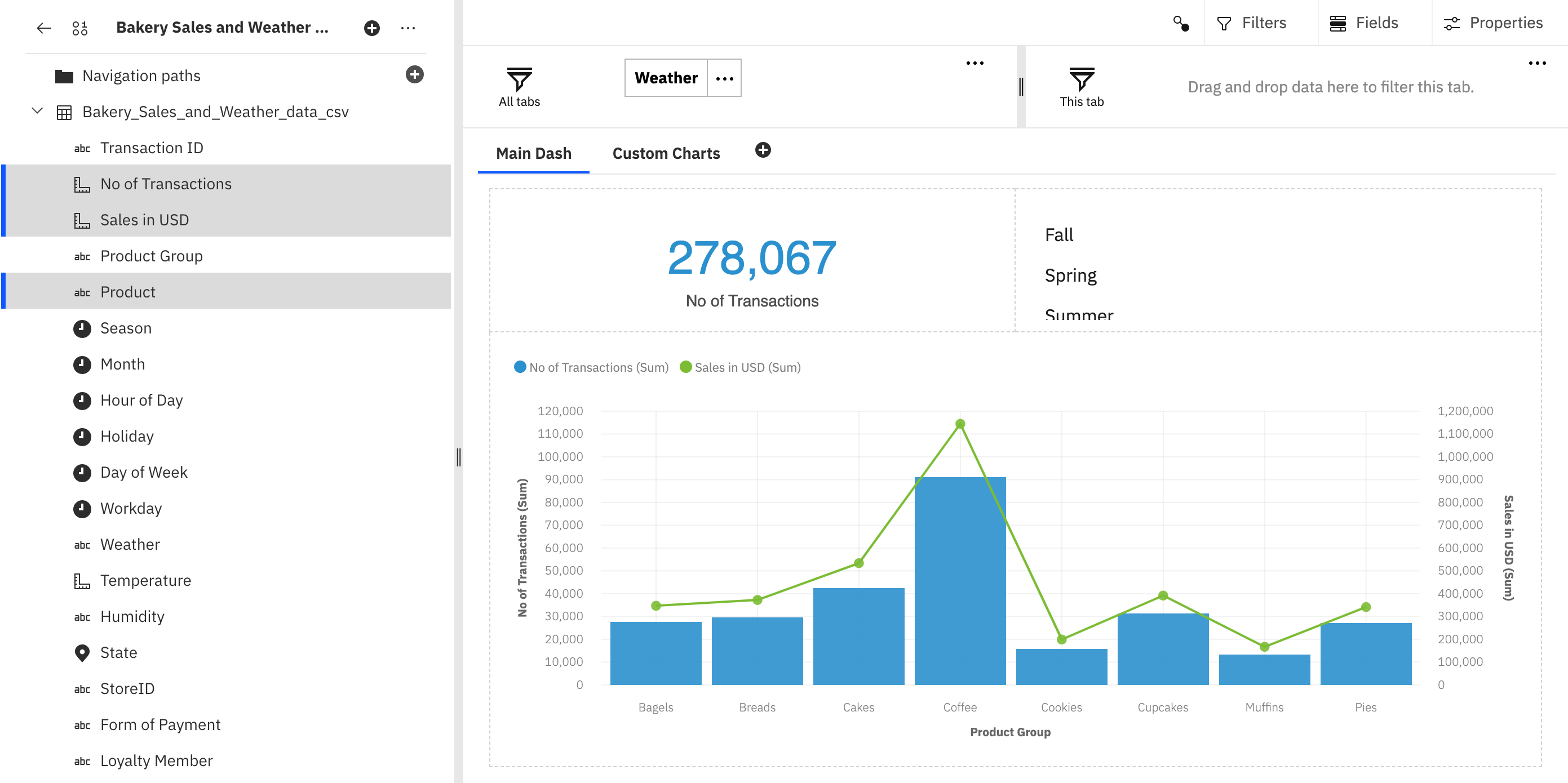
Task: Scroll down the fields sidebar panel
Action: coord(450,750)
